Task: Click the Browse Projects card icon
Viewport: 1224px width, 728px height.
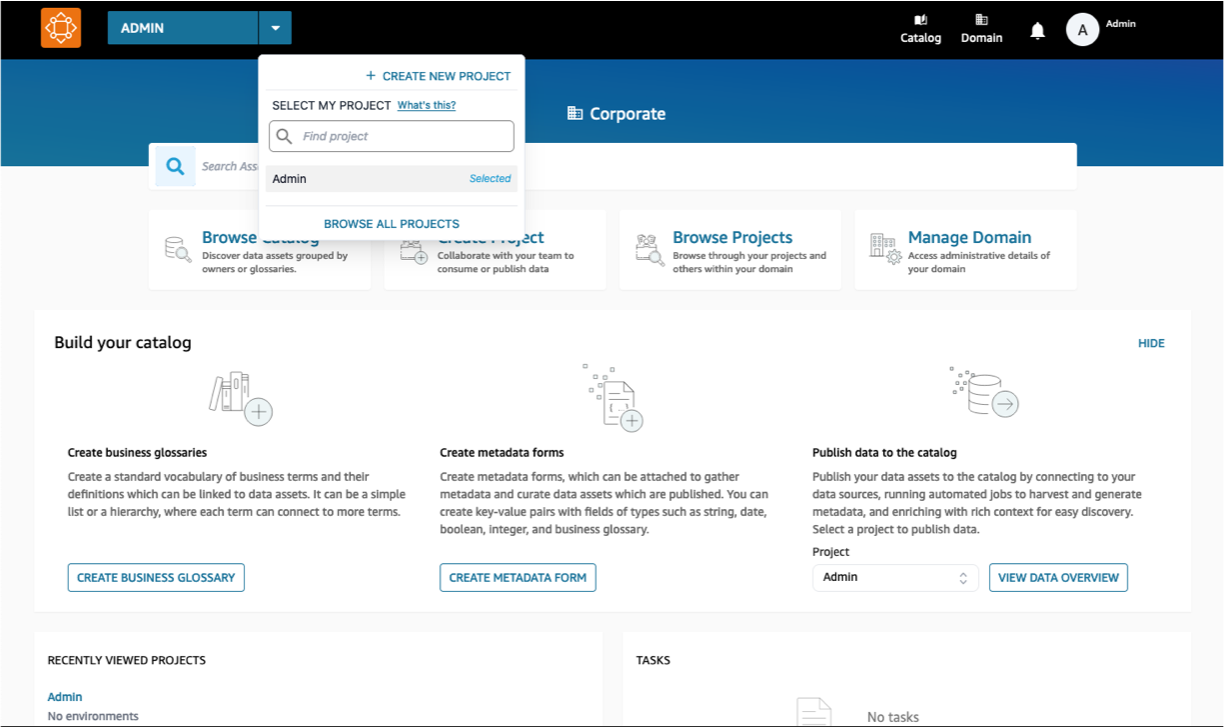Action: (x=649, y=249)
